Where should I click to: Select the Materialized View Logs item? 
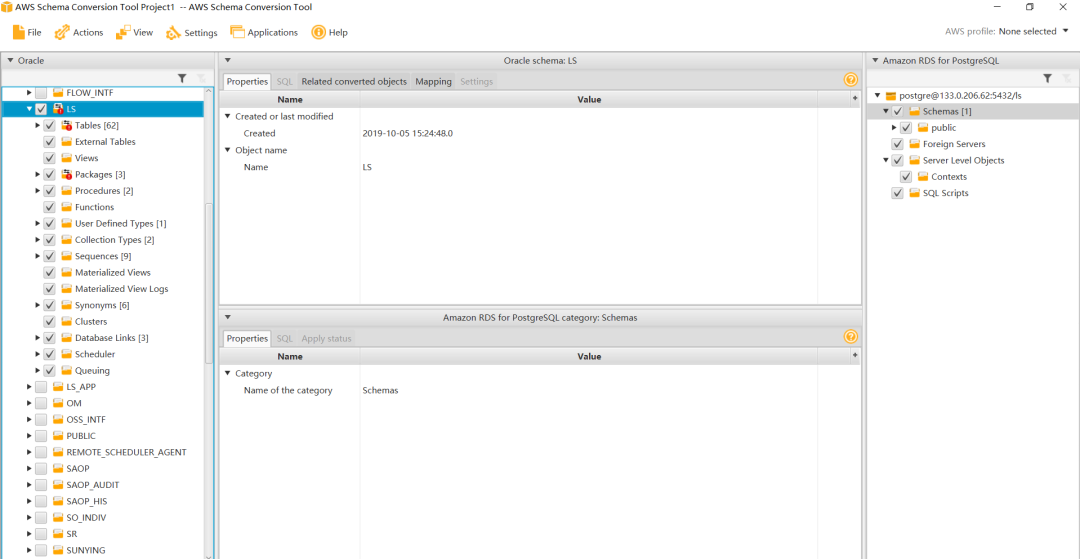121,289
